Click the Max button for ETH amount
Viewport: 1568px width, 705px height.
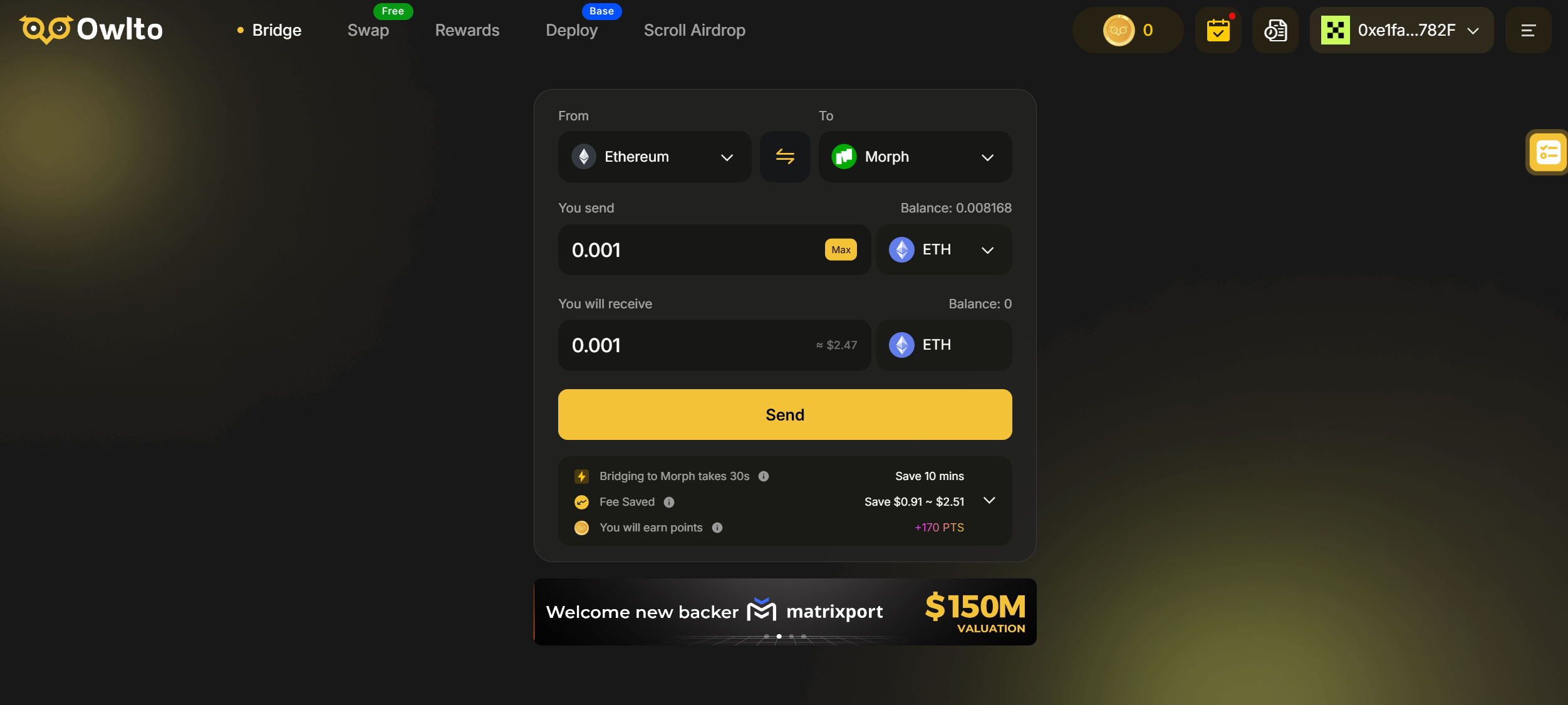pyautogui.click(x=841, y=250)
